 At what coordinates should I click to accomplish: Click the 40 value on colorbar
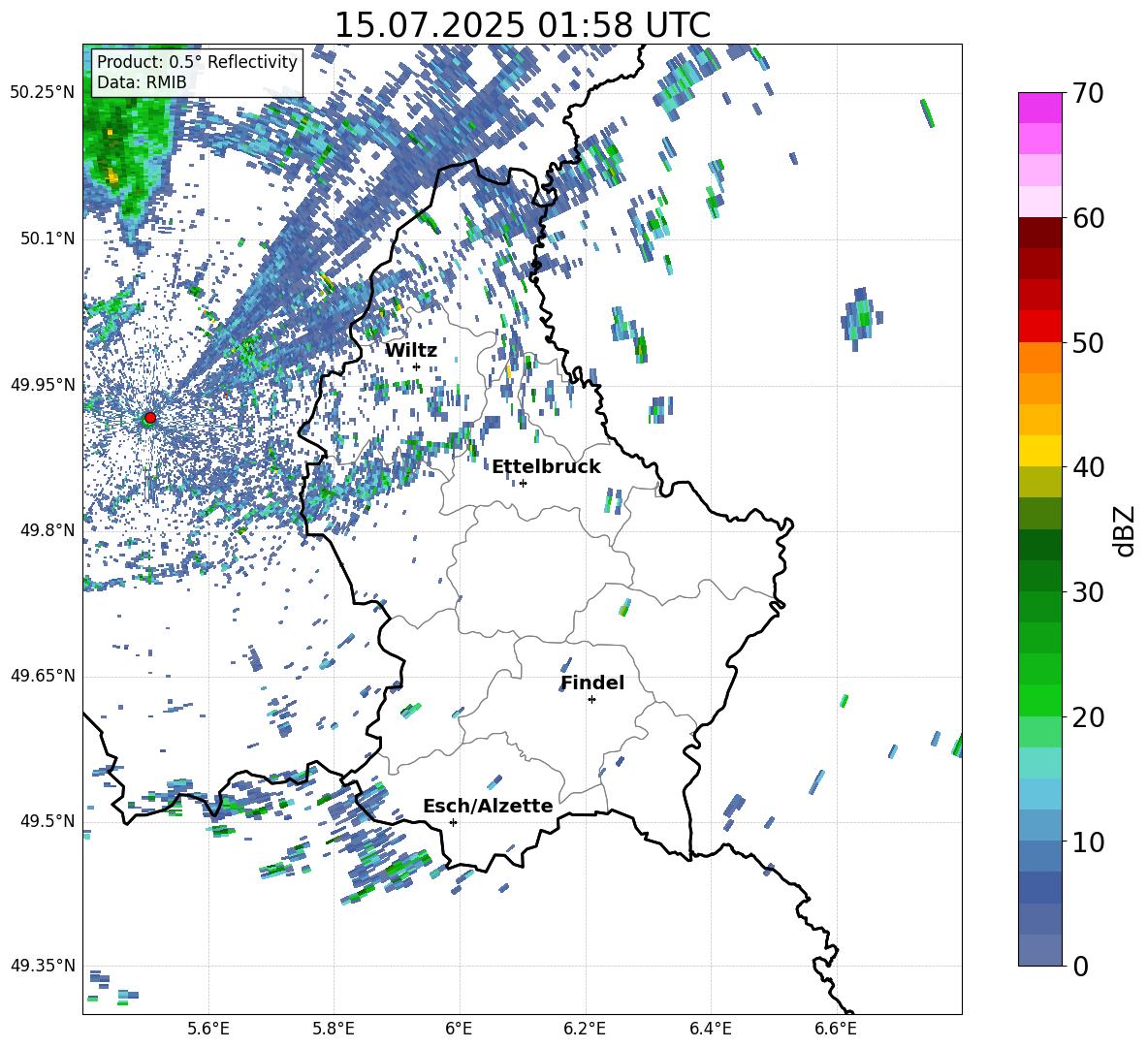(x=1088, y=467)
